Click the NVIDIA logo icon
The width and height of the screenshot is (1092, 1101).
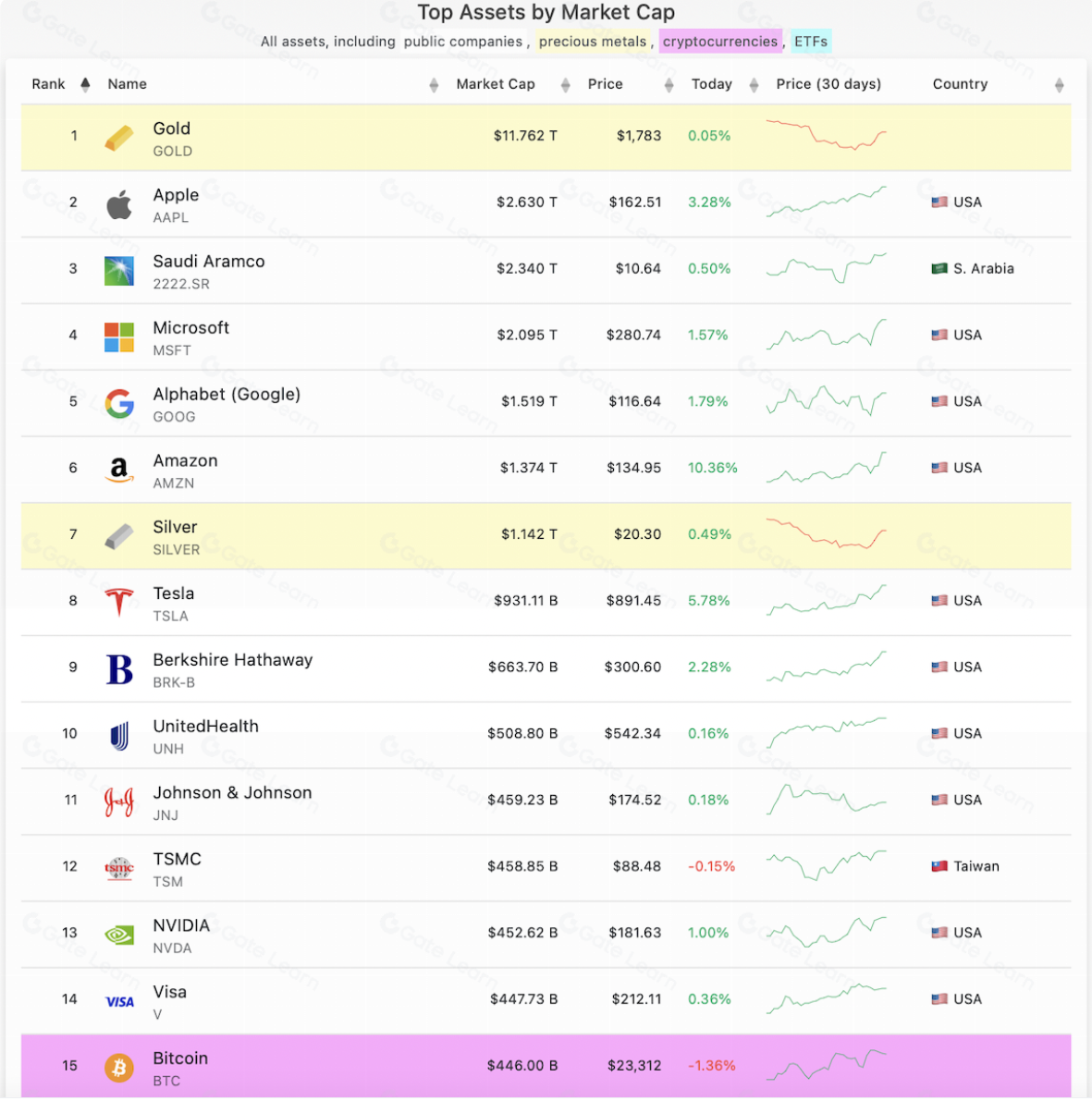pyautogui.click(x=119, y=935)
